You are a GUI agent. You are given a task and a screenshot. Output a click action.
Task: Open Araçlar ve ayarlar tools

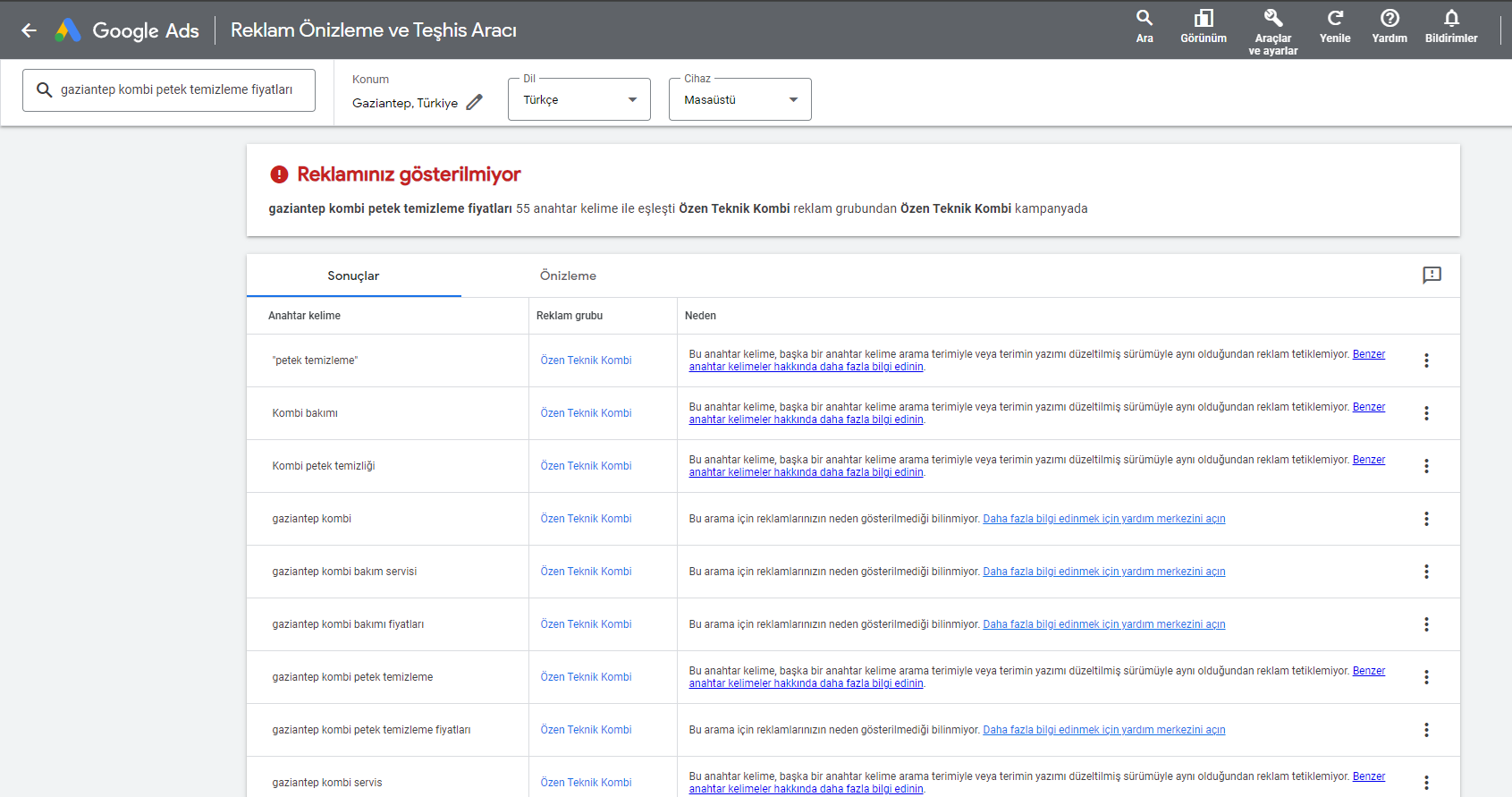point(1273,32)
